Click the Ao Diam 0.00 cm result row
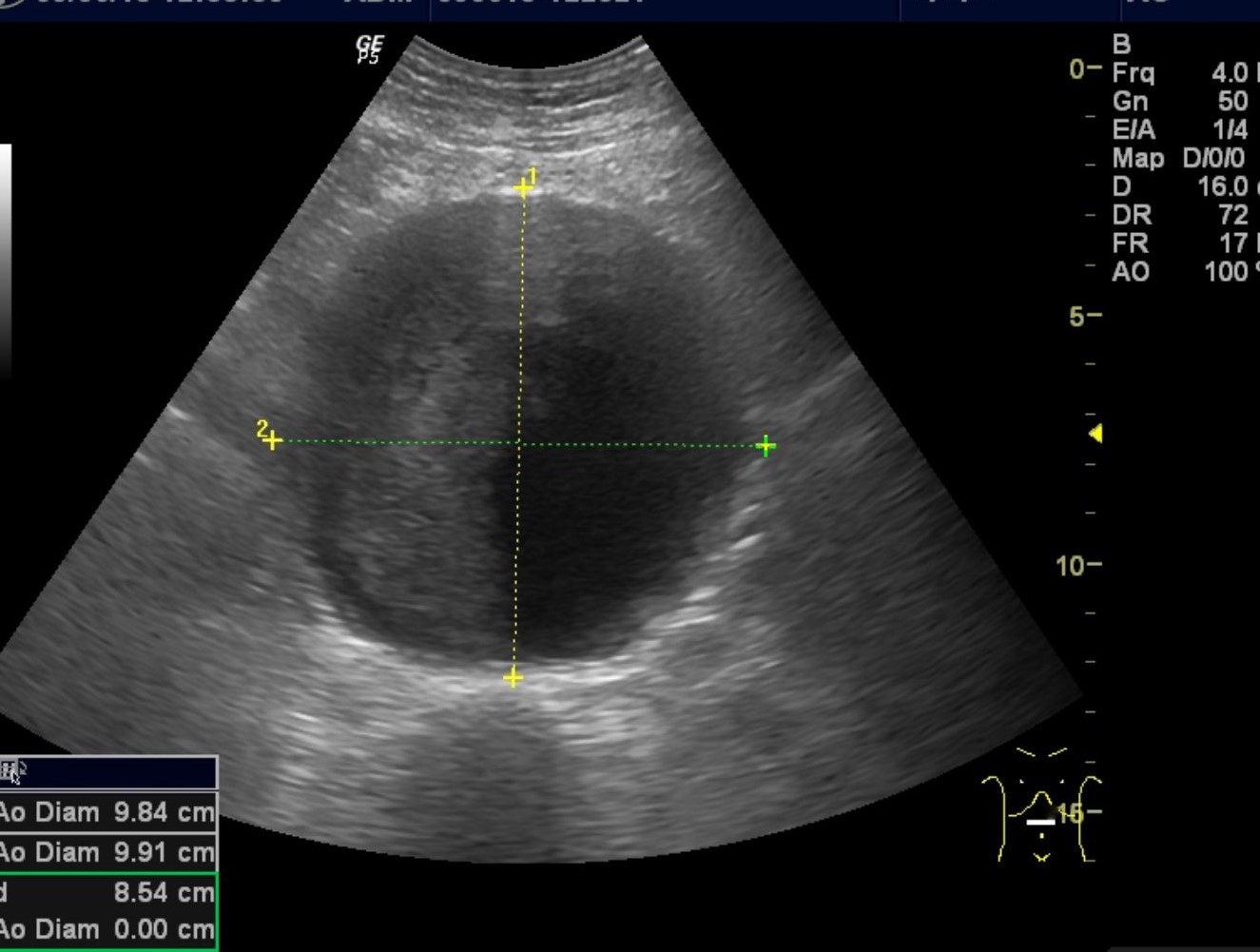Image resolution: width=1260 pixels, height=952 pixels. pos(107,929)
